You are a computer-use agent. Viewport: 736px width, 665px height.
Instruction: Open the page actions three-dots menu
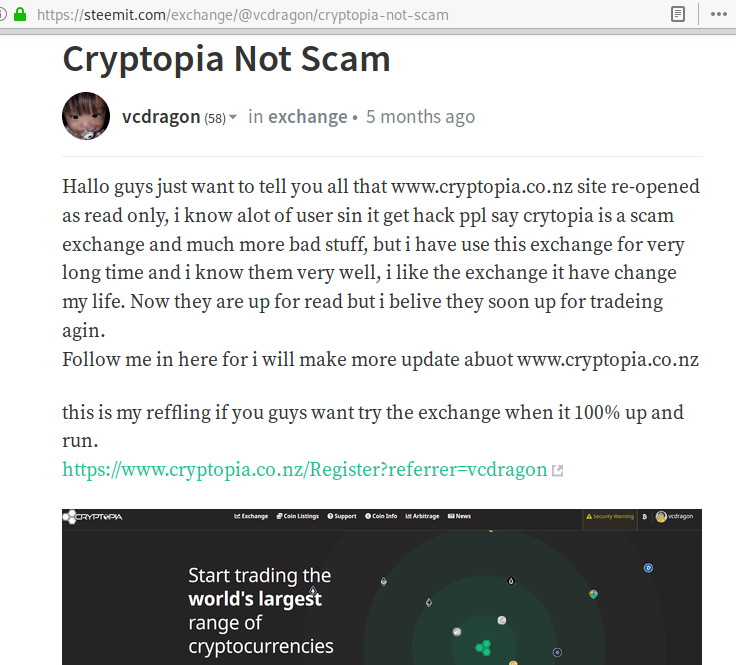tap(719, 14)
